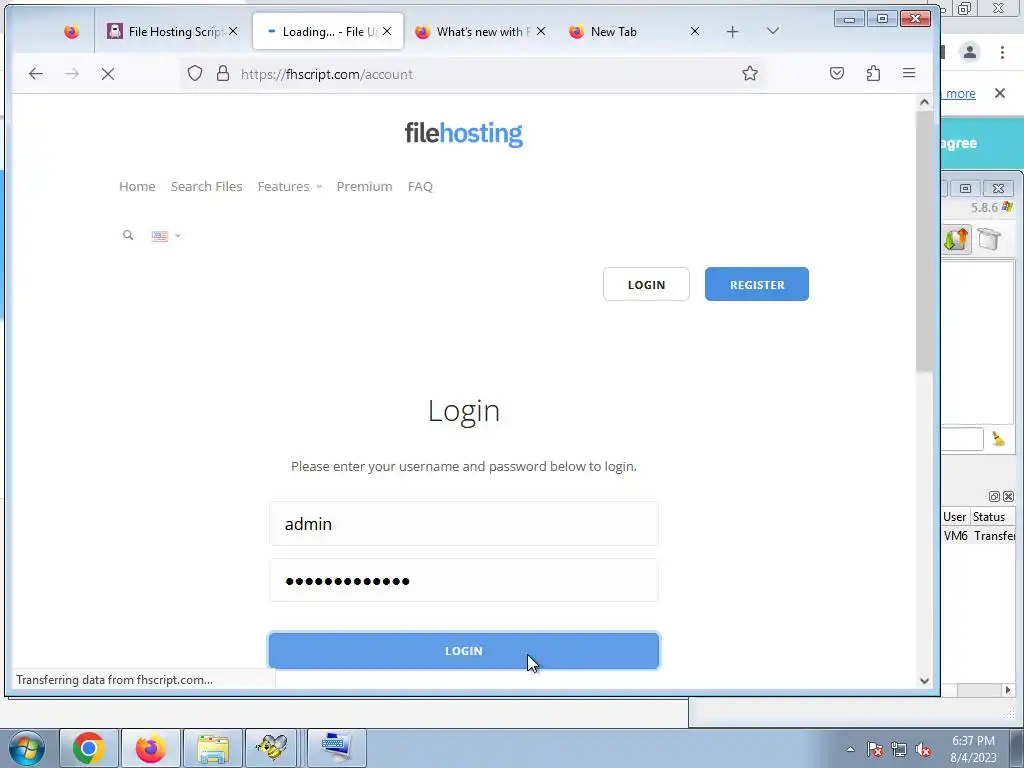
Task: Click the background panel scroll right arrow
Action: [1008, 690]
